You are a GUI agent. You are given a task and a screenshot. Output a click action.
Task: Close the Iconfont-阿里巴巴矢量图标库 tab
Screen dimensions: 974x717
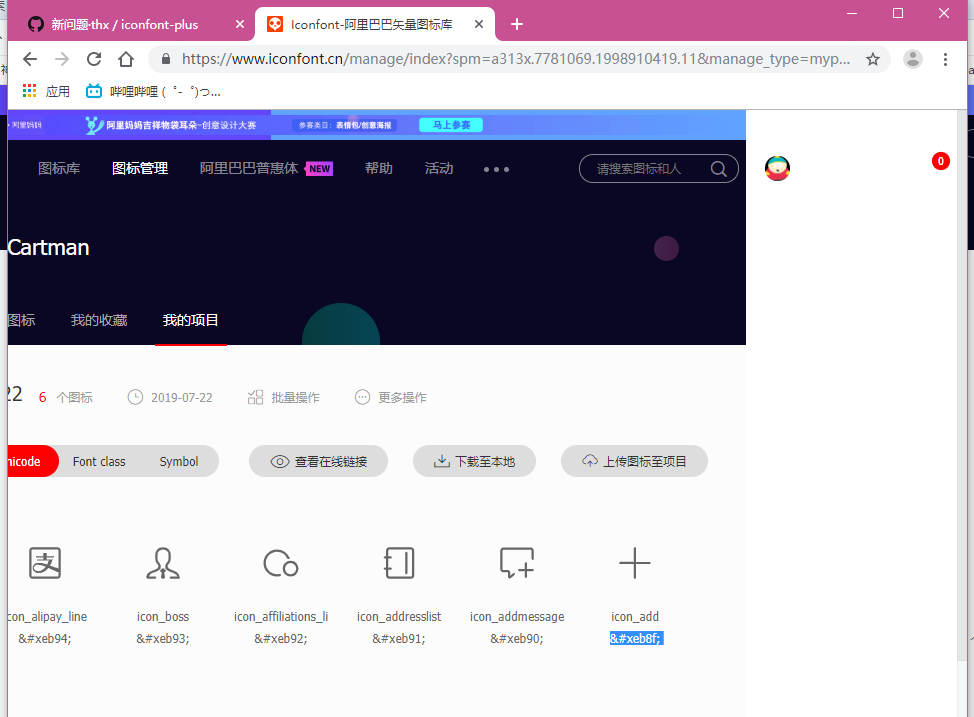479,24
